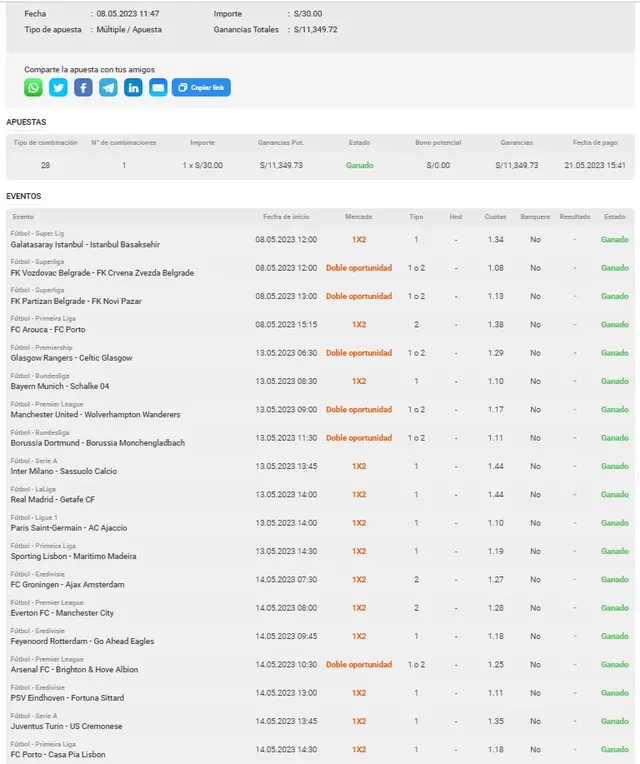Viewport: 640px width, 764px height.
Task: Select the Bayern Munich - Schalke 04 row
Action: pos(60,386)
